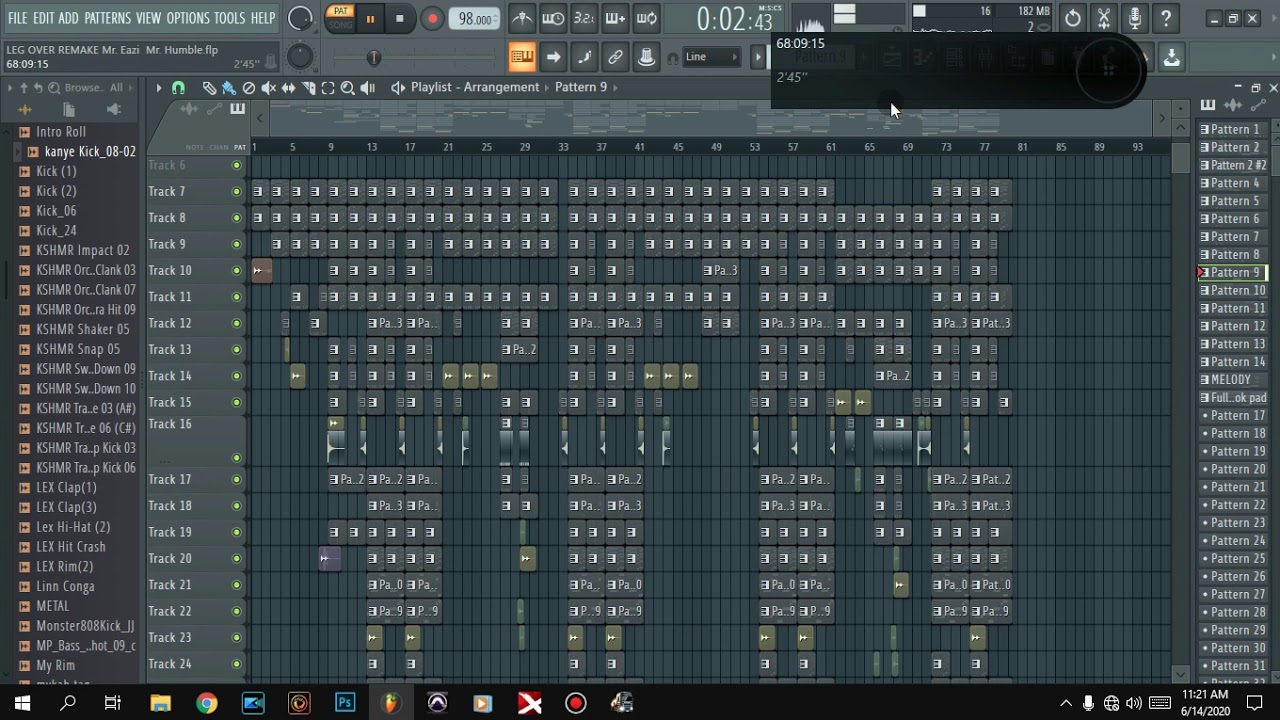
Task: Open the FILE menu
Action: [18, 18]
